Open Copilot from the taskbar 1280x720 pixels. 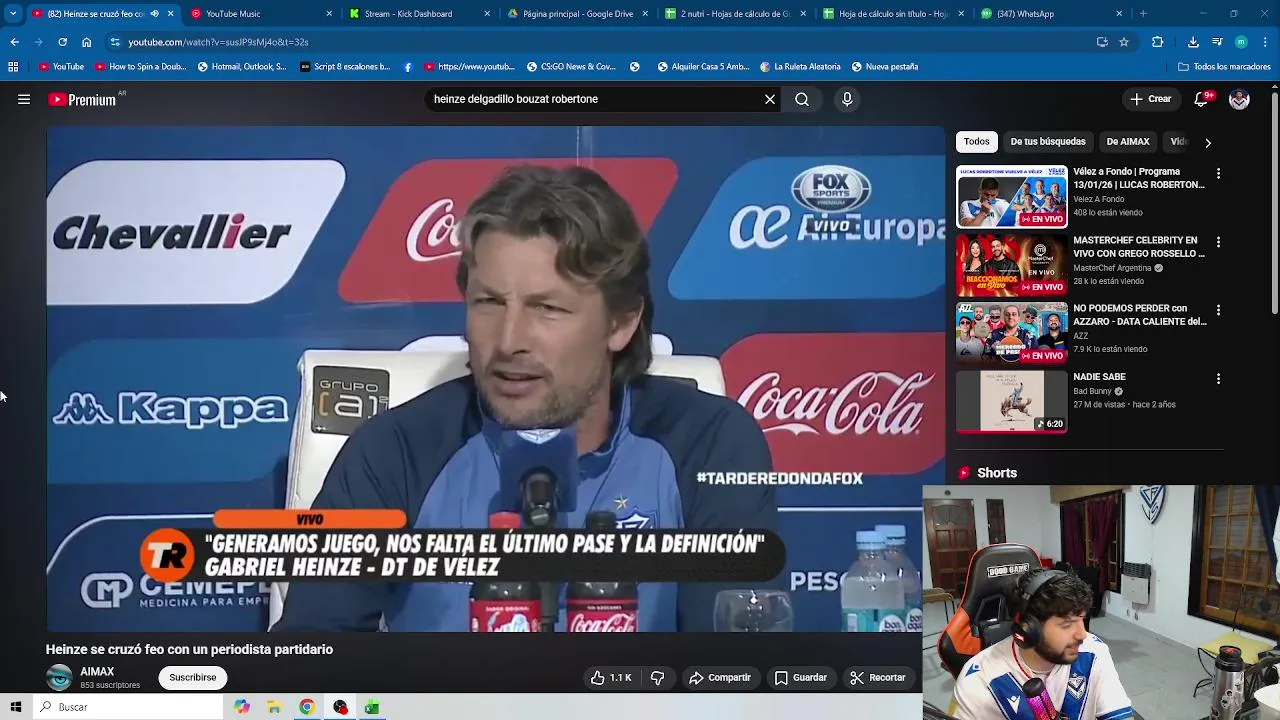[x=242, y=707]
